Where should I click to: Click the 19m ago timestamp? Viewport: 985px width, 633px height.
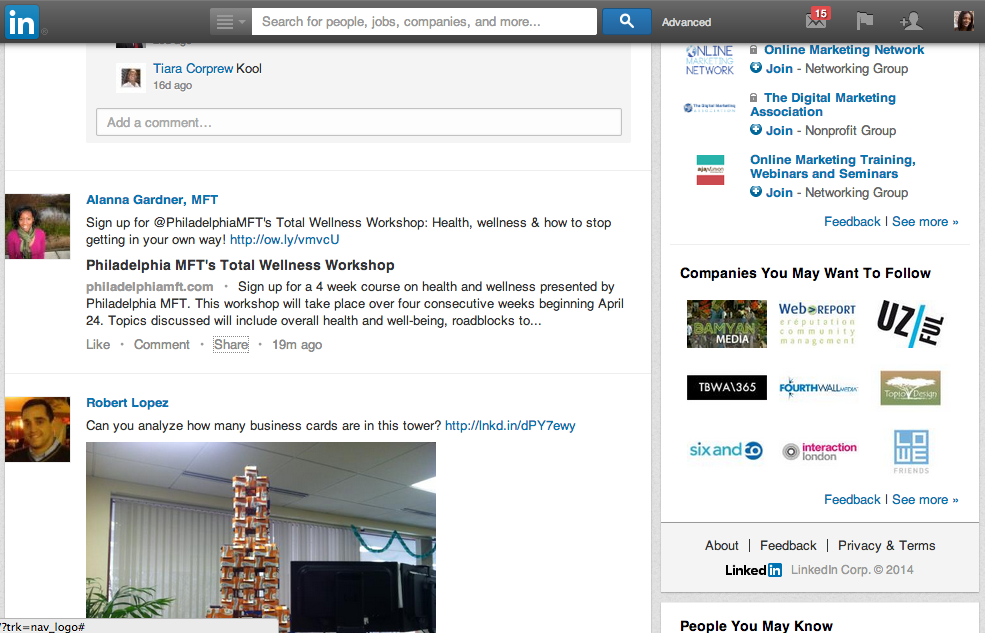click(x=297, y=344)
